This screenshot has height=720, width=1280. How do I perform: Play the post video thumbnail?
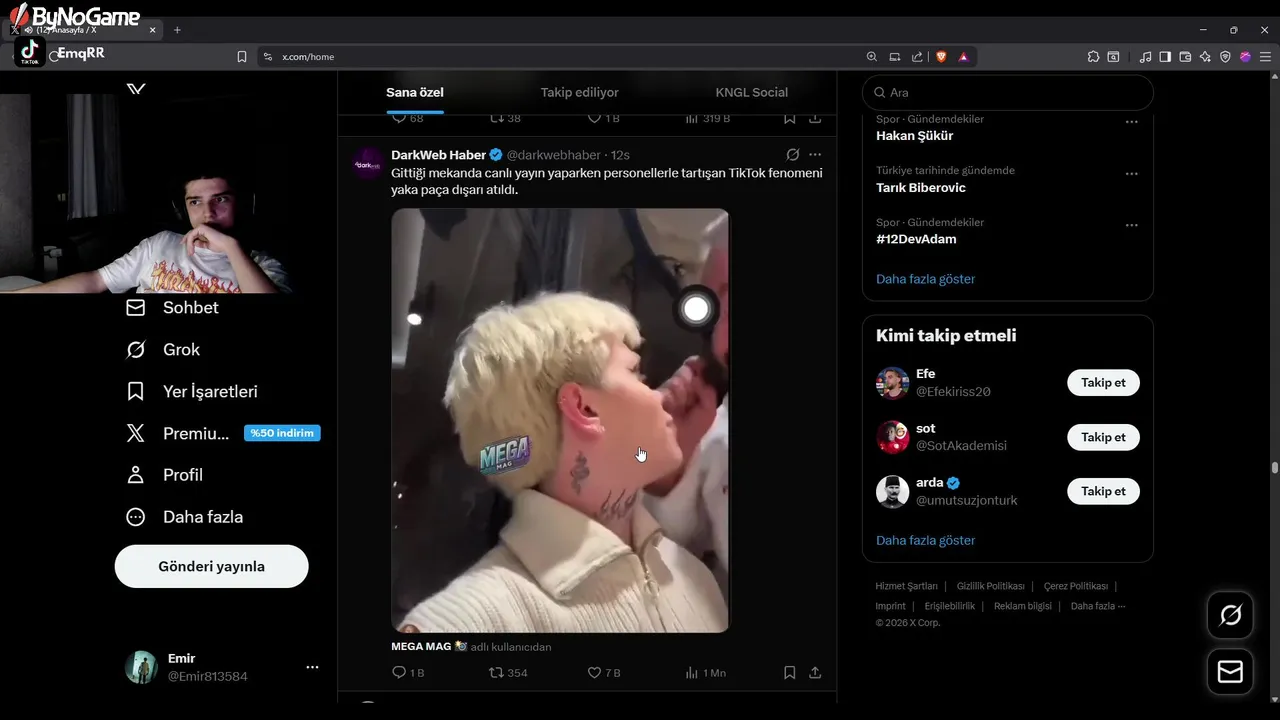tap(560, 420)
